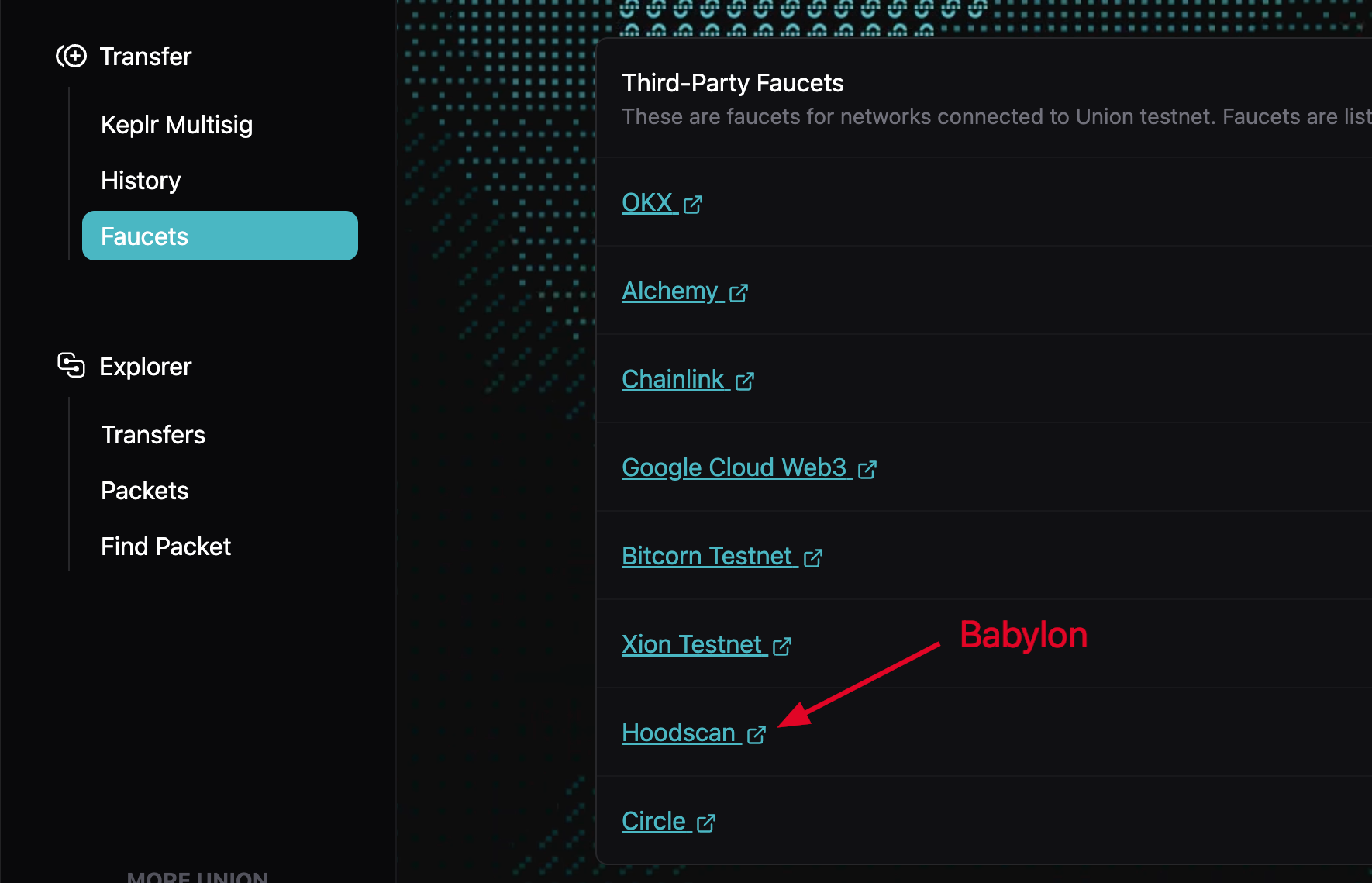This screenshot has width=1372, height=883.
Task: Click external link icon beside Xion Testnet
Action: point(782,646)
